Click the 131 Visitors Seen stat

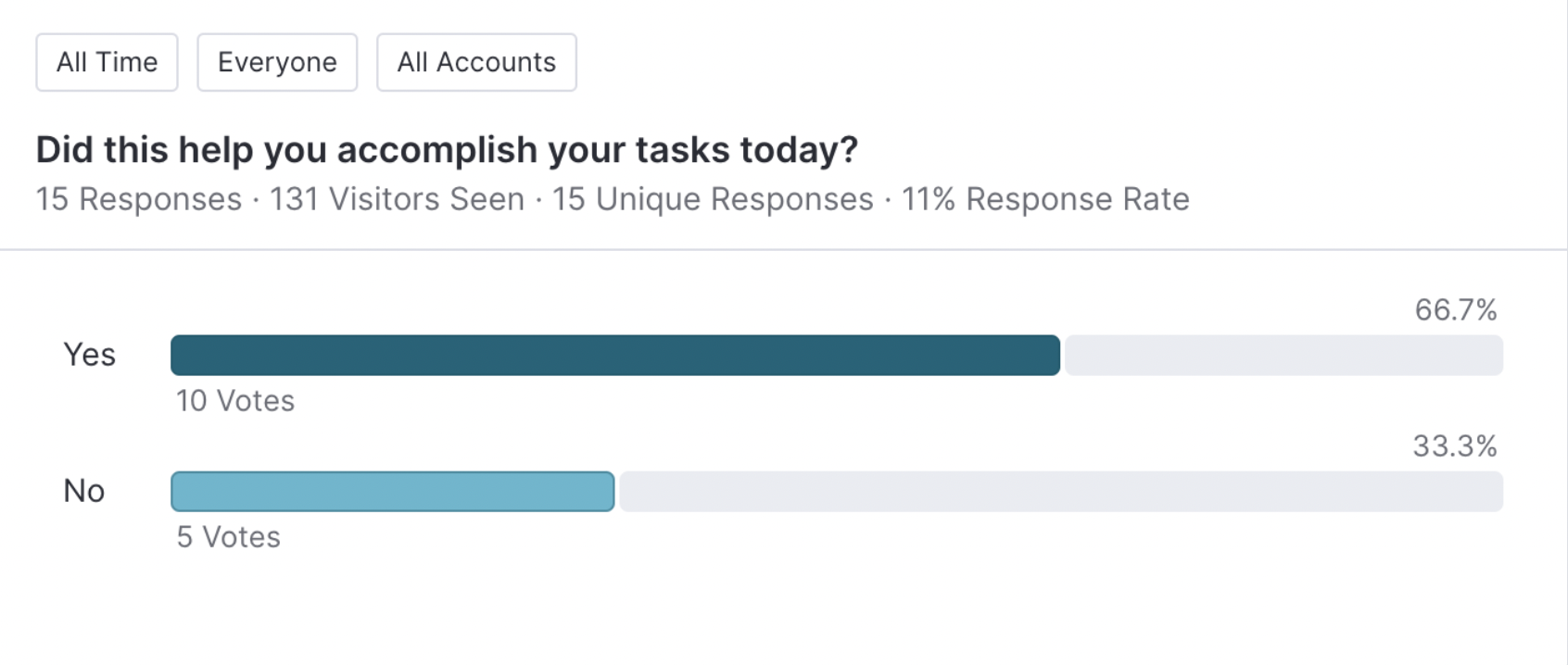(397, 199)
